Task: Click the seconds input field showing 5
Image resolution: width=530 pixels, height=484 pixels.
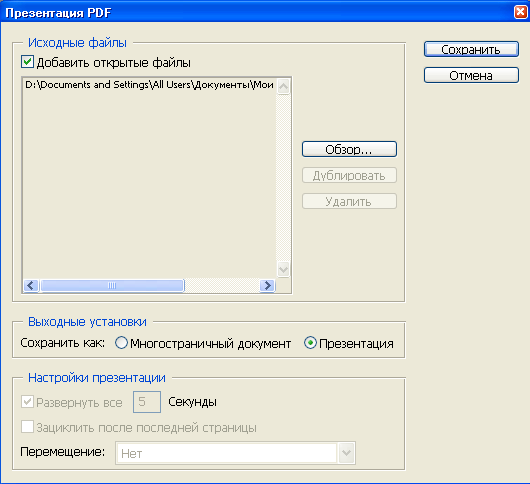Action: 147,402
